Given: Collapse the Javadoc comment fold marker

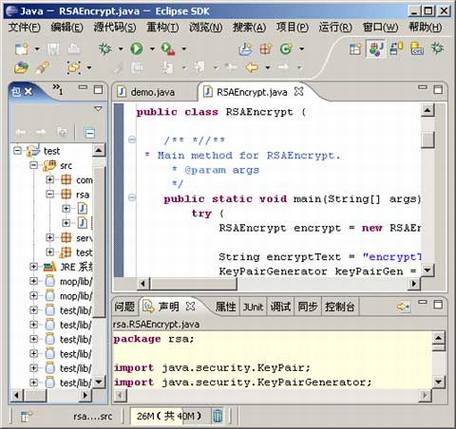Looking at the screenshot, I should (132, 139).
